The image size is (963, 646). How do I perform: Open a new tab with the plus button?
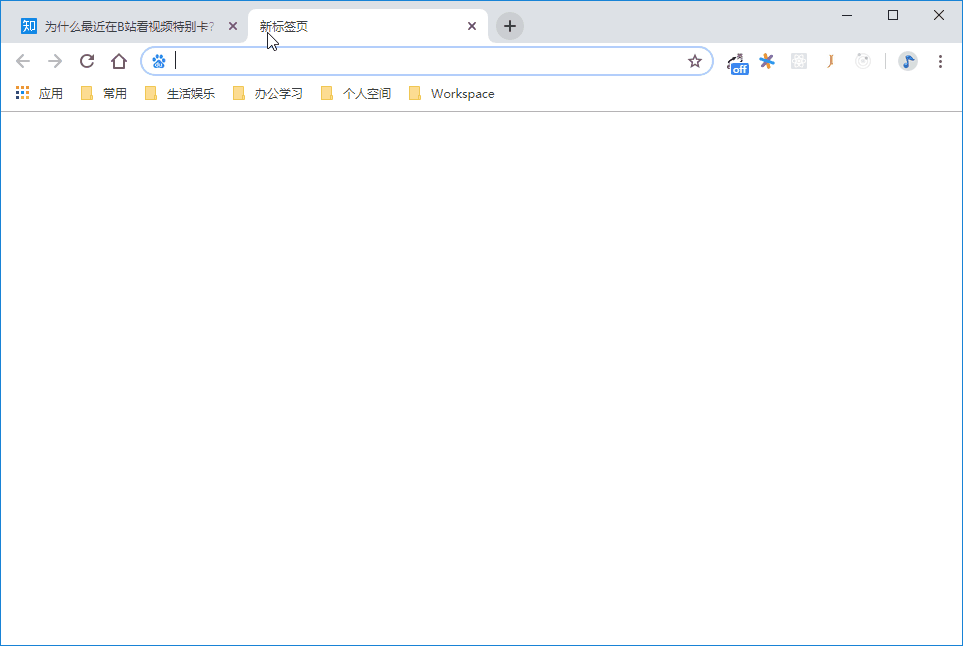(x=509, y=26)
